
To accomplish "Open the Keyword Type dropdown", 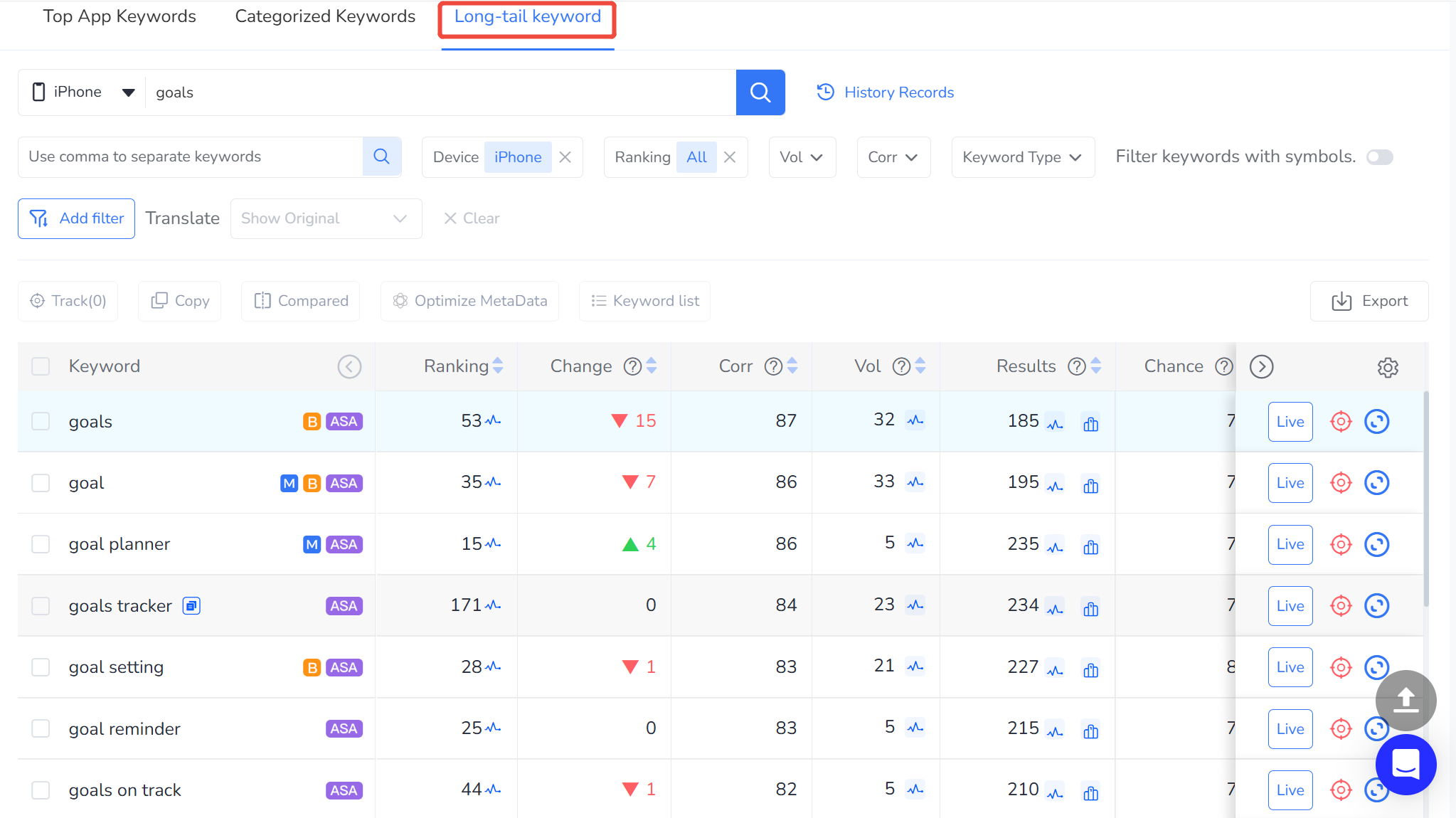I will (x=1022, y=157).
